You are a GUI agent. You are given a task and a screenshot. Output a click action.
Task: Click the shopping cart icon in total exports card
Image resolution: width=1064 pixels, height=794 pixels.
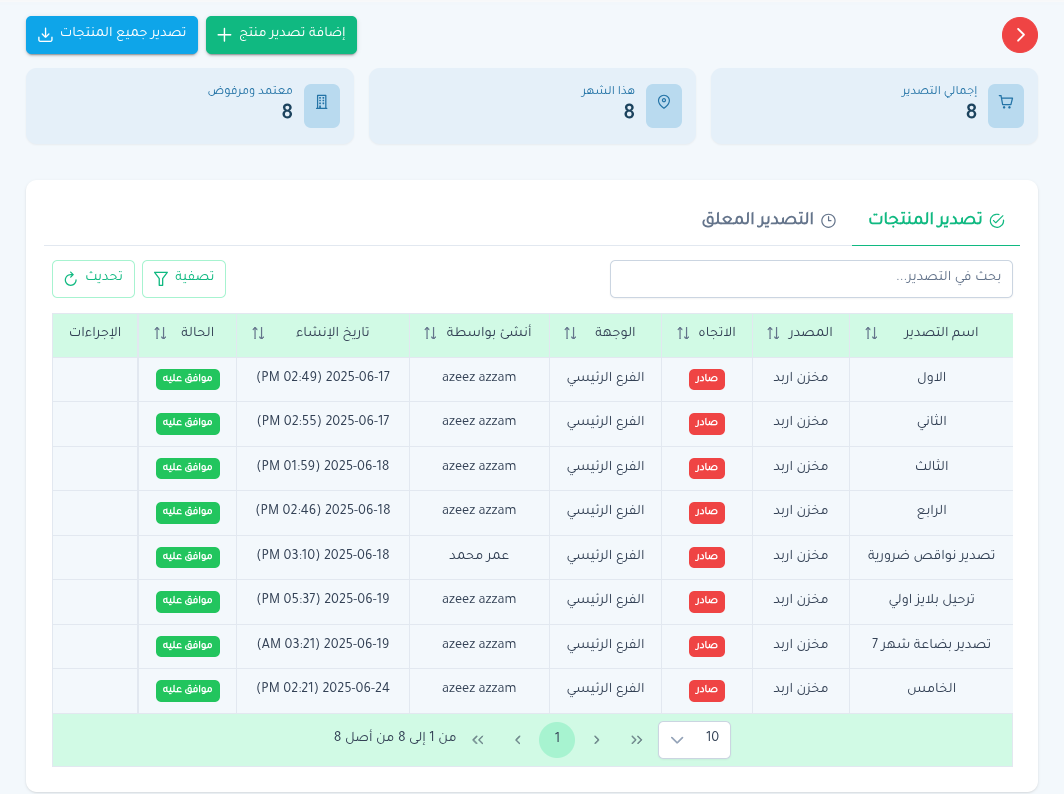1005,106
